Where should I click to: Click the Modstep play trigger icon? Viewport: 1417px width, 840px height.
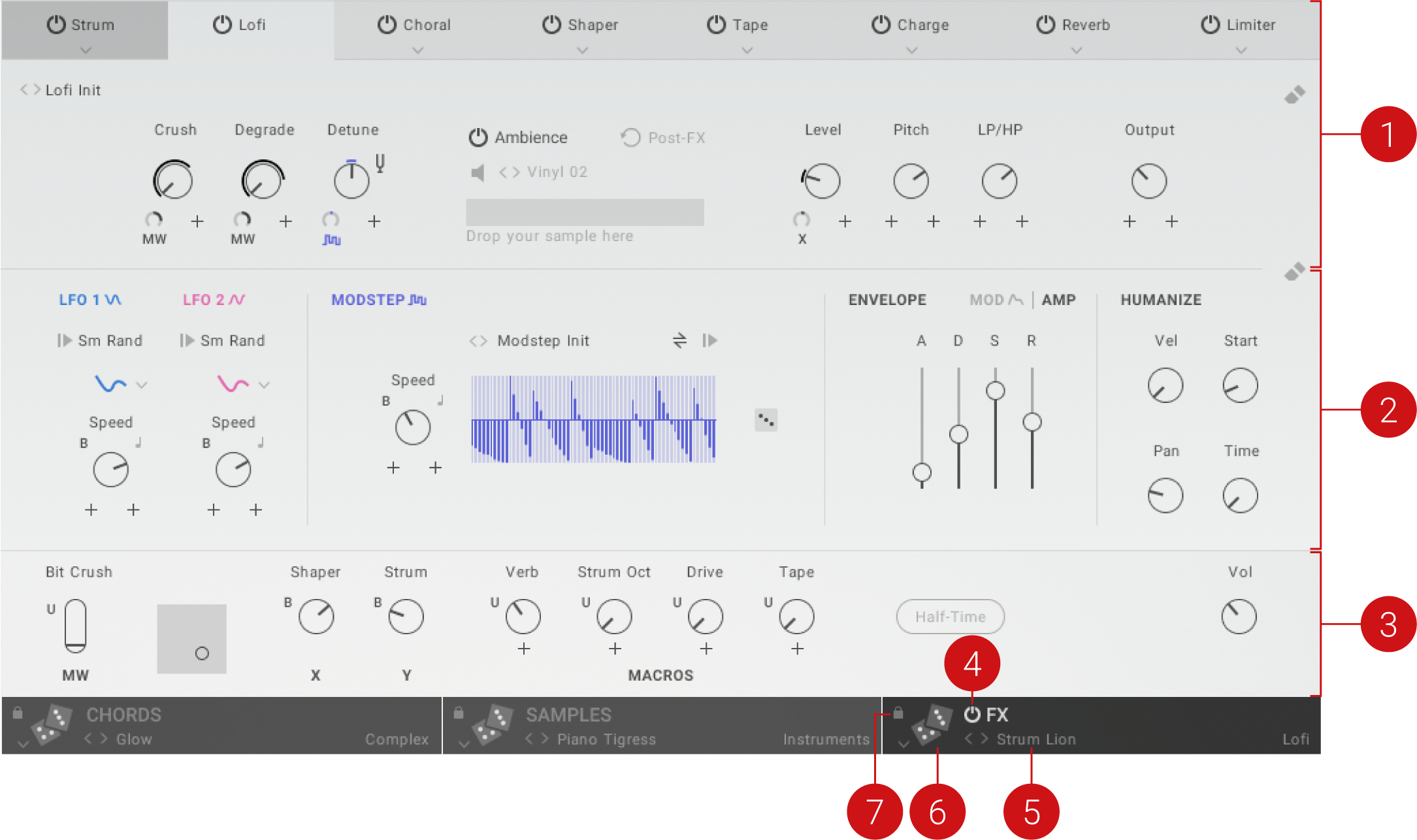[712, 340]
